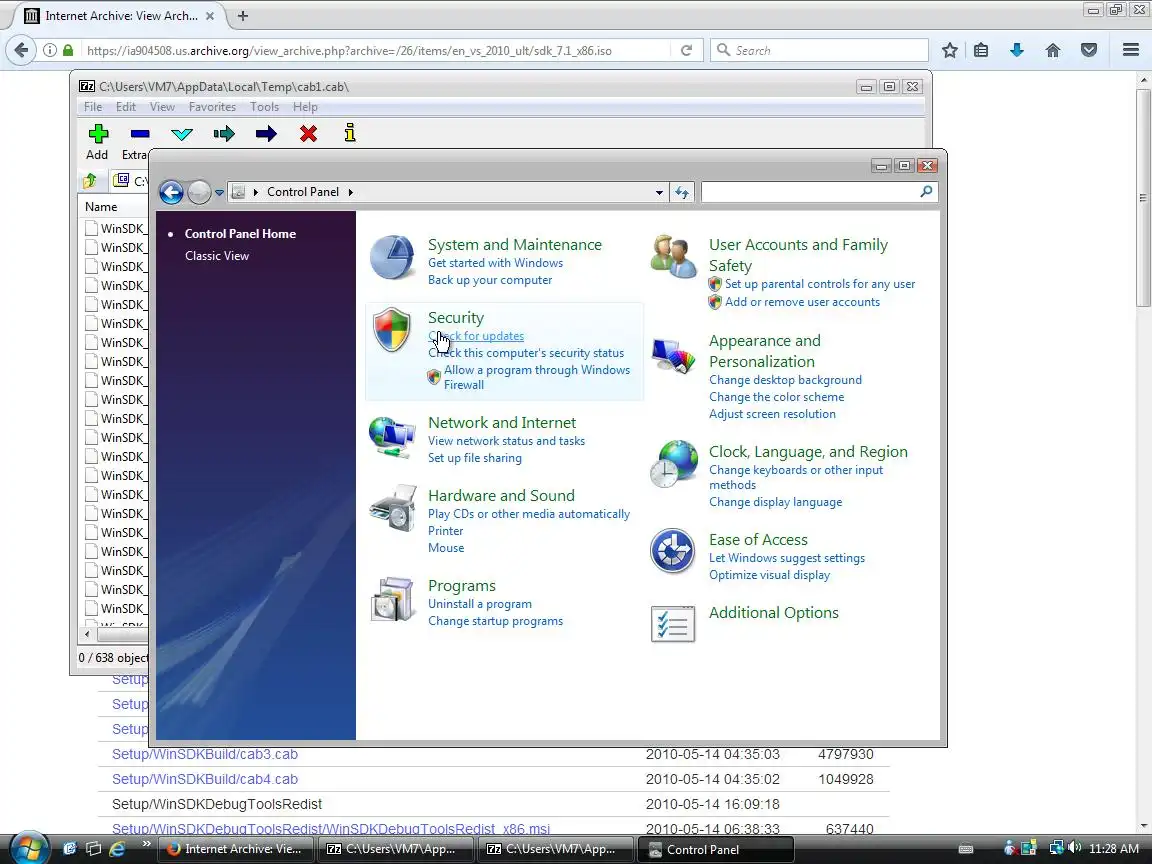Open the 7-Zip Help menu
The width and height of the screenshot is (1152, 864).
[x=306, y=107]
